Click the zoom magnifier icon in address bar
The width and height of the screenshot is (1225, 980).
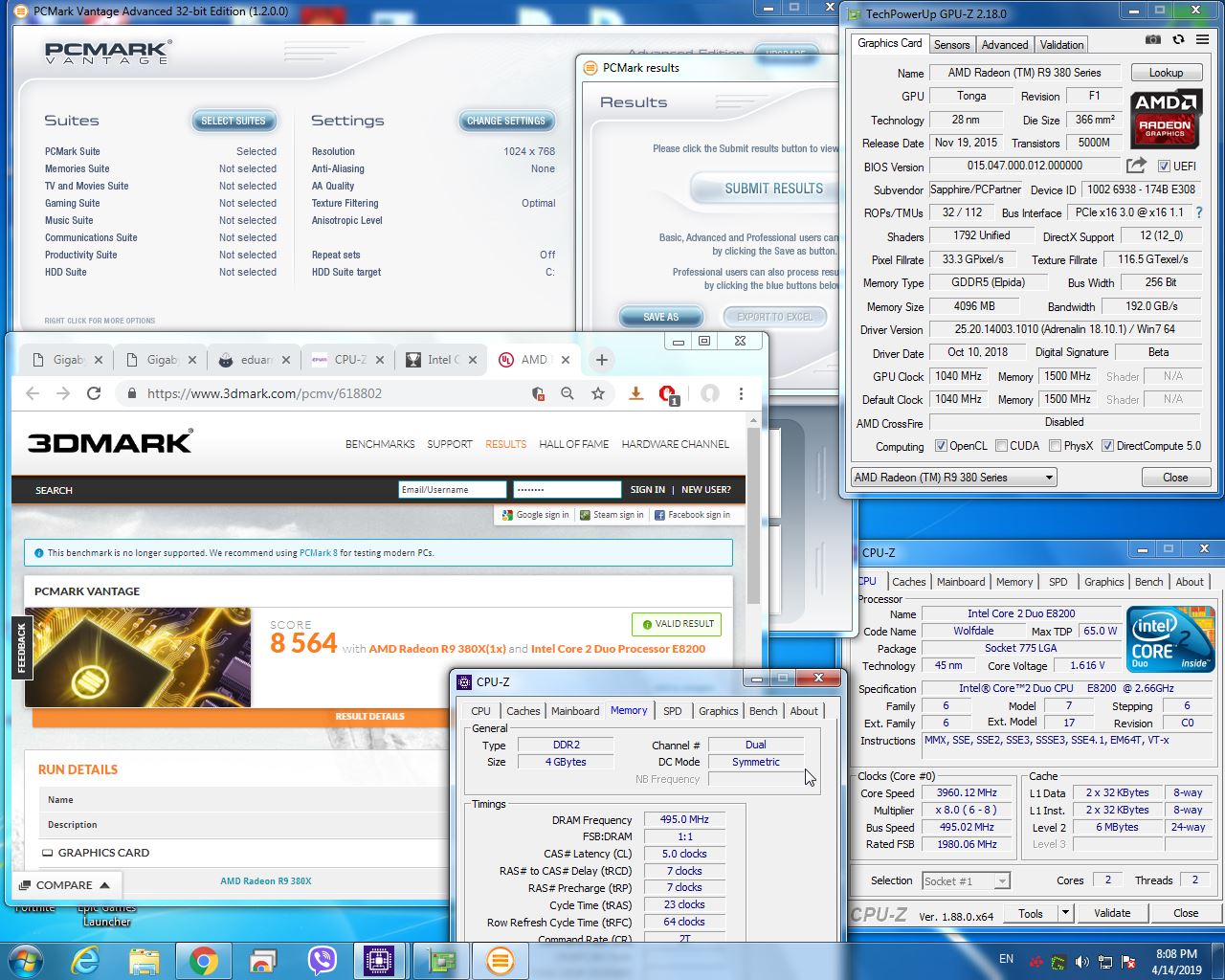(x=568, y=393)
